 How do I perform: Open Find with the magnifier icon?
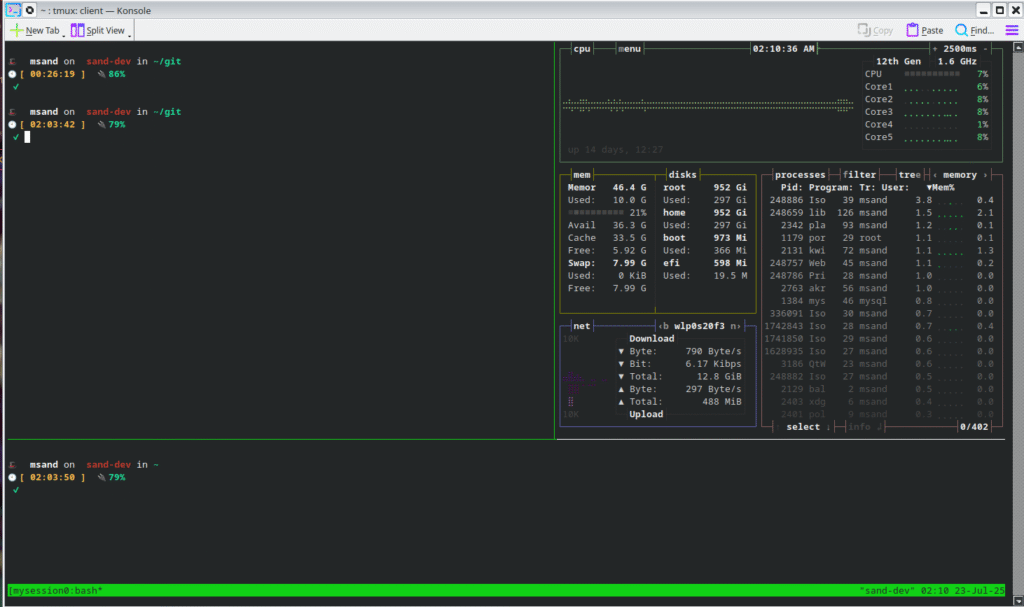[962, 30]
